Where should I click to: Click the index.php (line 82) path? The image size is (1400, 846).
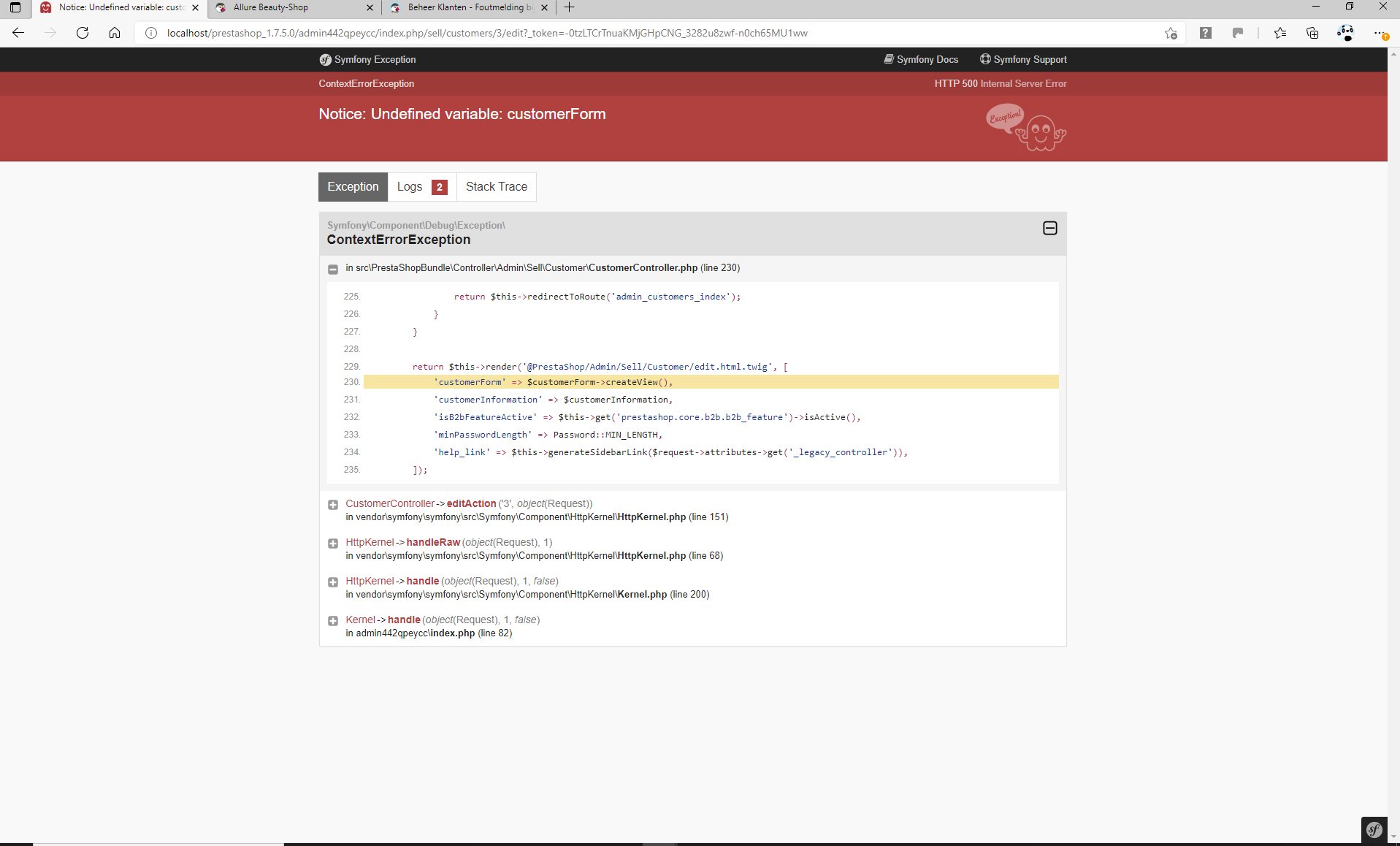[x=429, y=633]
